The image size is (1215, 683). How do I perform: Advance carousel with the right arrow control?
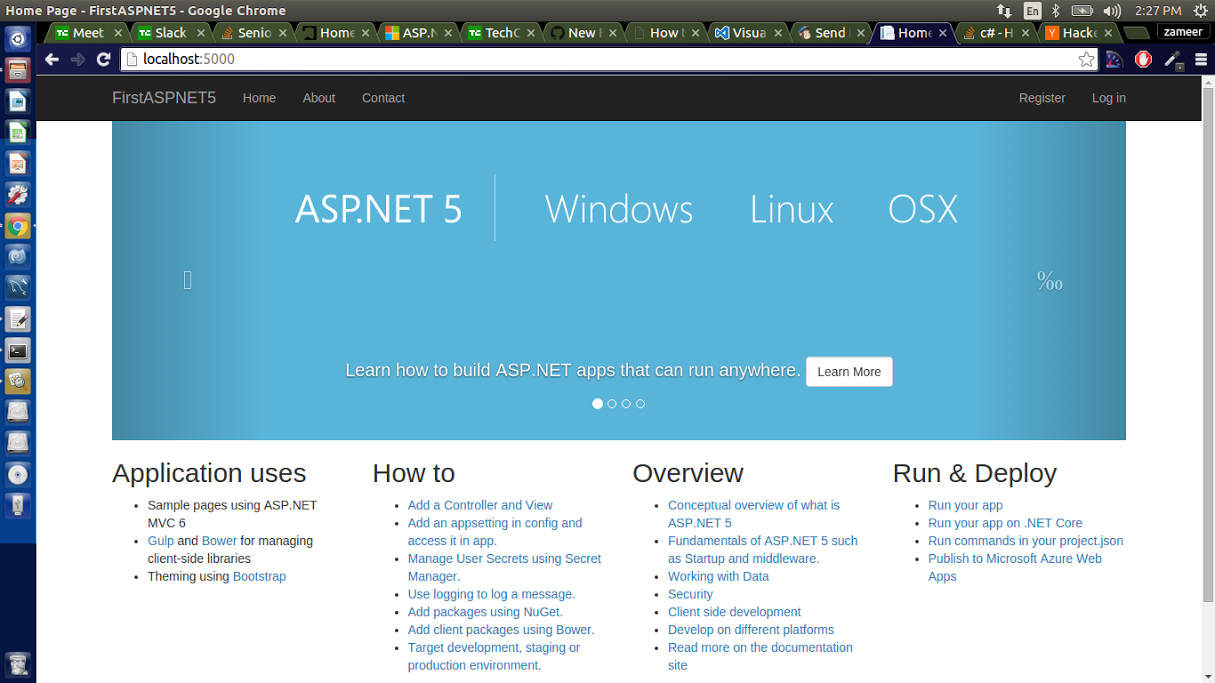coord(1049,281)
